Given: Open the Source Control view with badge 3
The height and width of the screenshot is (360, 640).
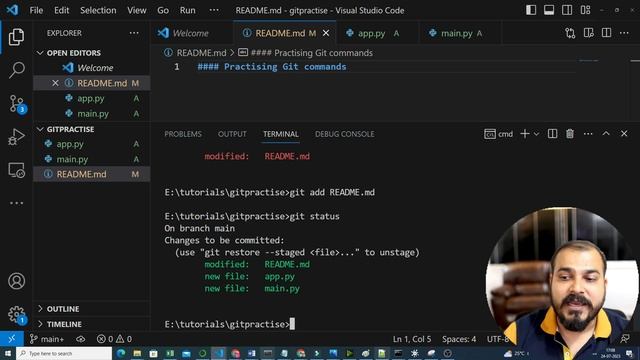Looking at the screenshot, I should coord(16,104).
